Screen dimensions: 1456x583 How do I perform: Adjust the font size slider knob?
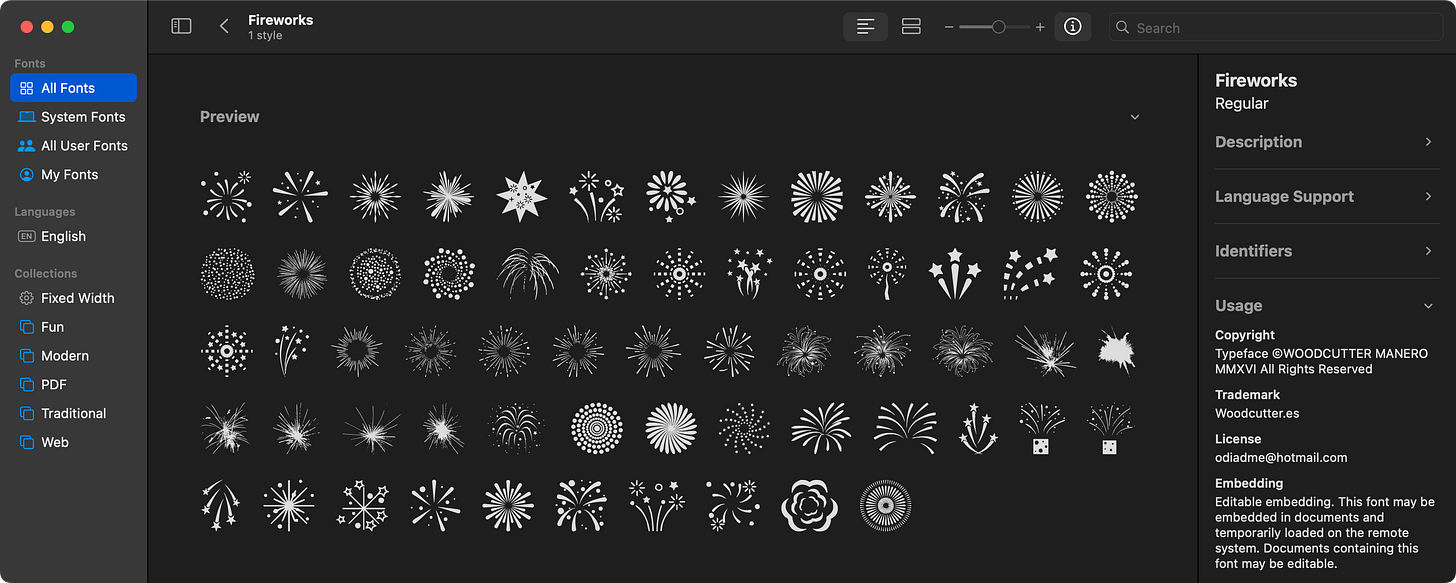[998, 27]
